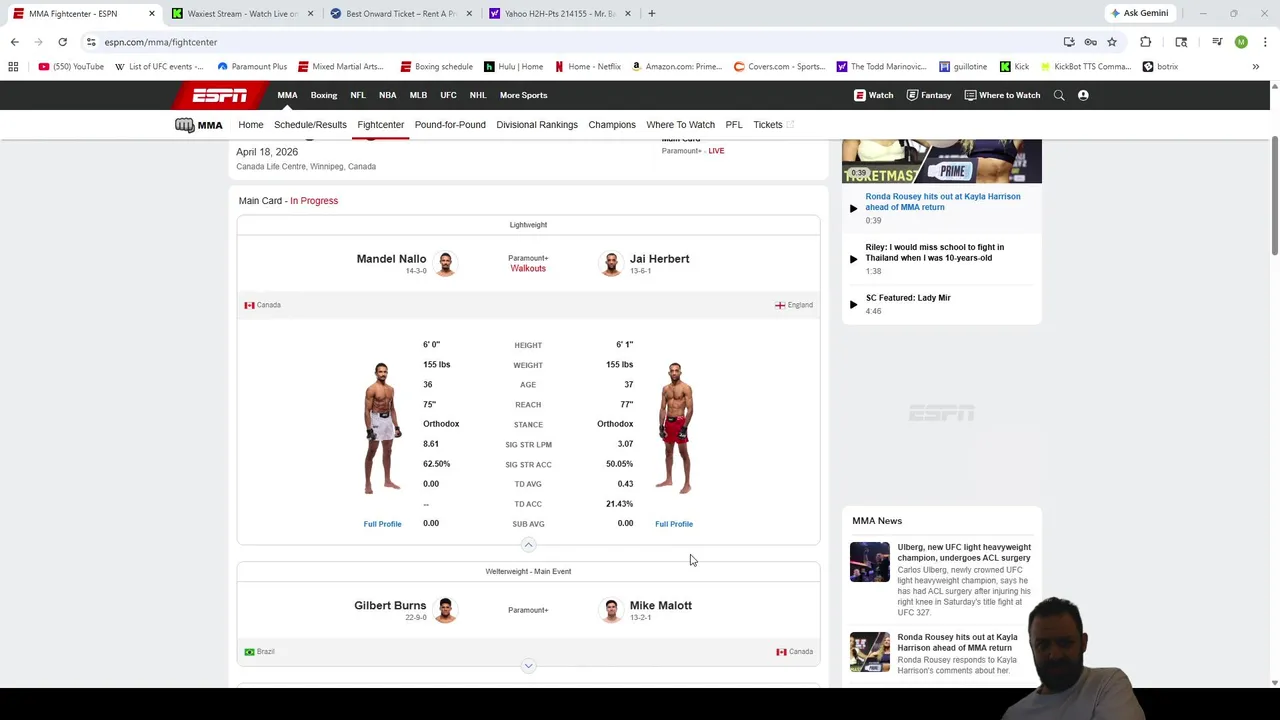Click the Chrome profile avatar
Screen dimensions: 1280x720
[1241, 42]
